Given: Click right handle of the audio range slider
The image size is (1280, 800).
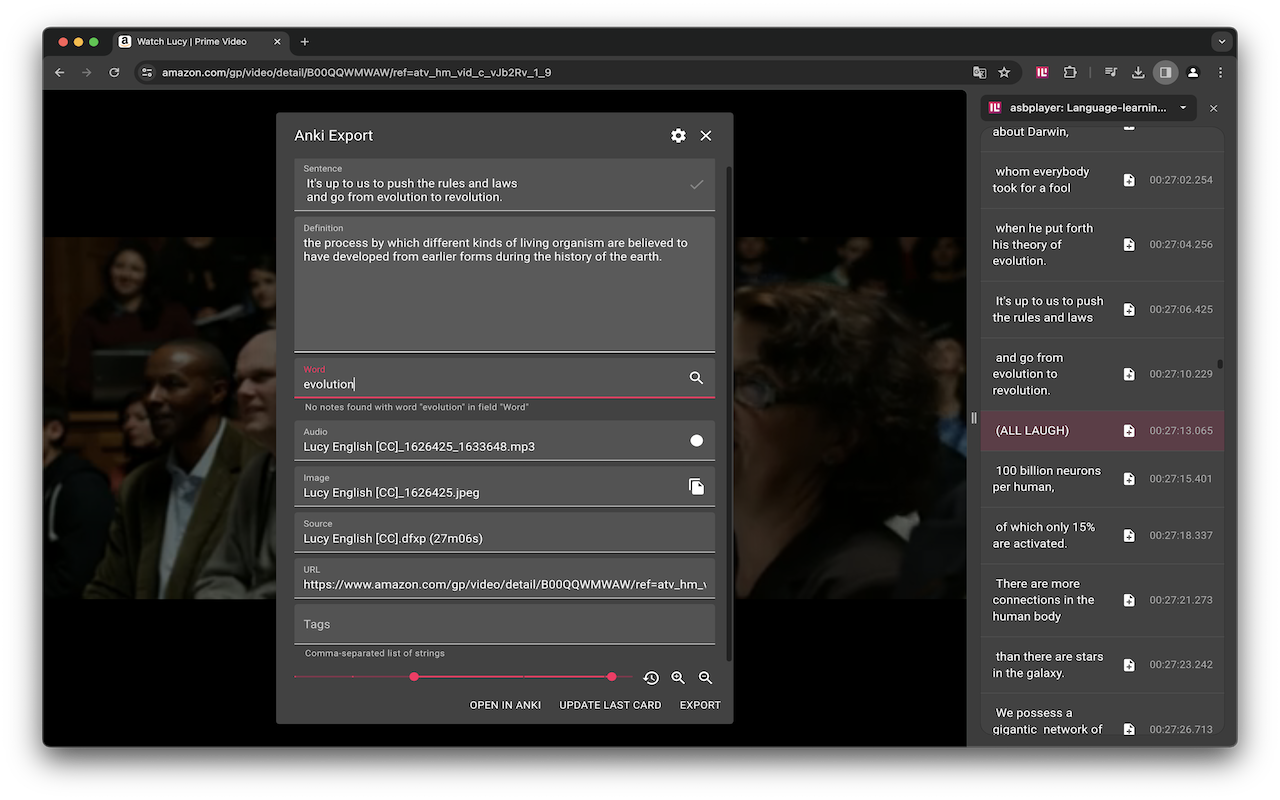Looking at the screenshot, I should [612, 677].
